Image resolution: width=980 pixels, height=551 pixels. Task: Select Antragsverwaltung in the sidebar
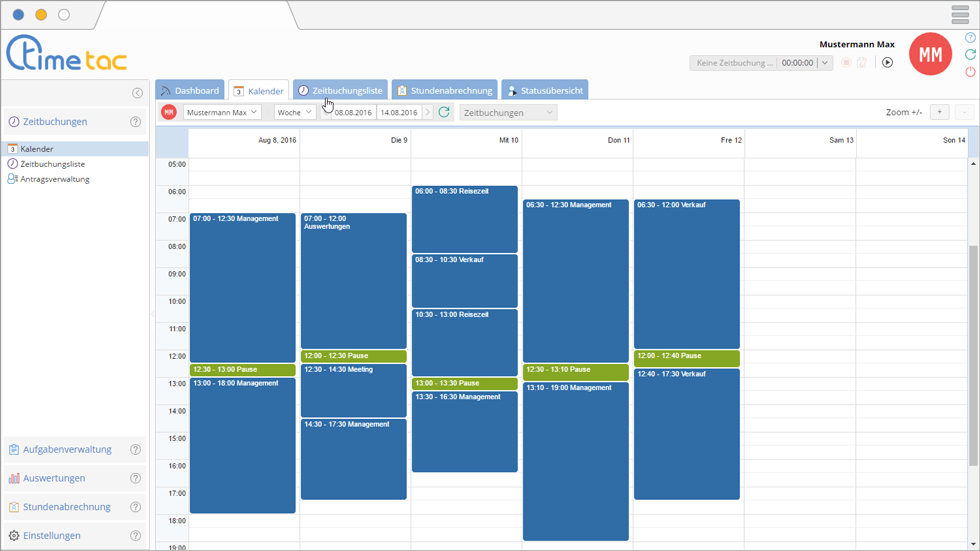[55, 179]
